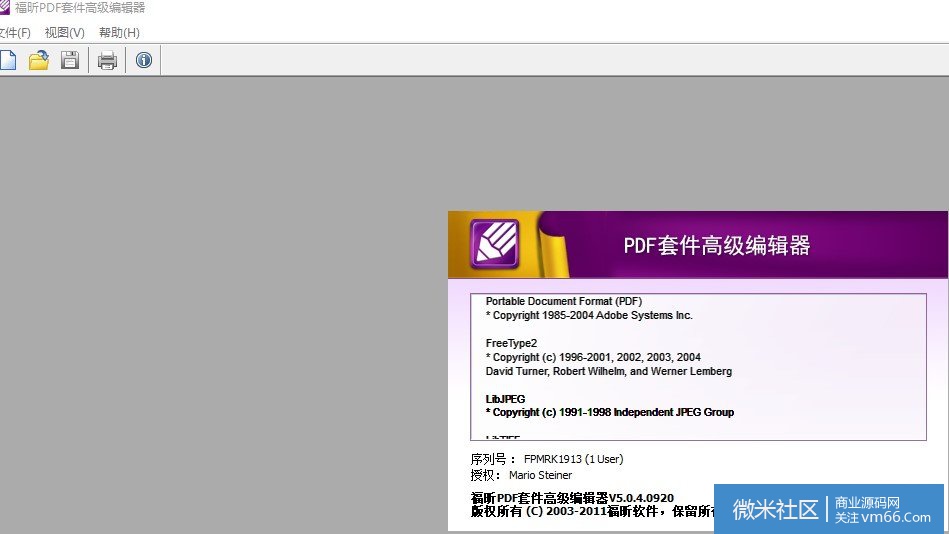
Task: Click the 福昕PDF套件高级编辑器 window title
Action: [x=80, y=8]
